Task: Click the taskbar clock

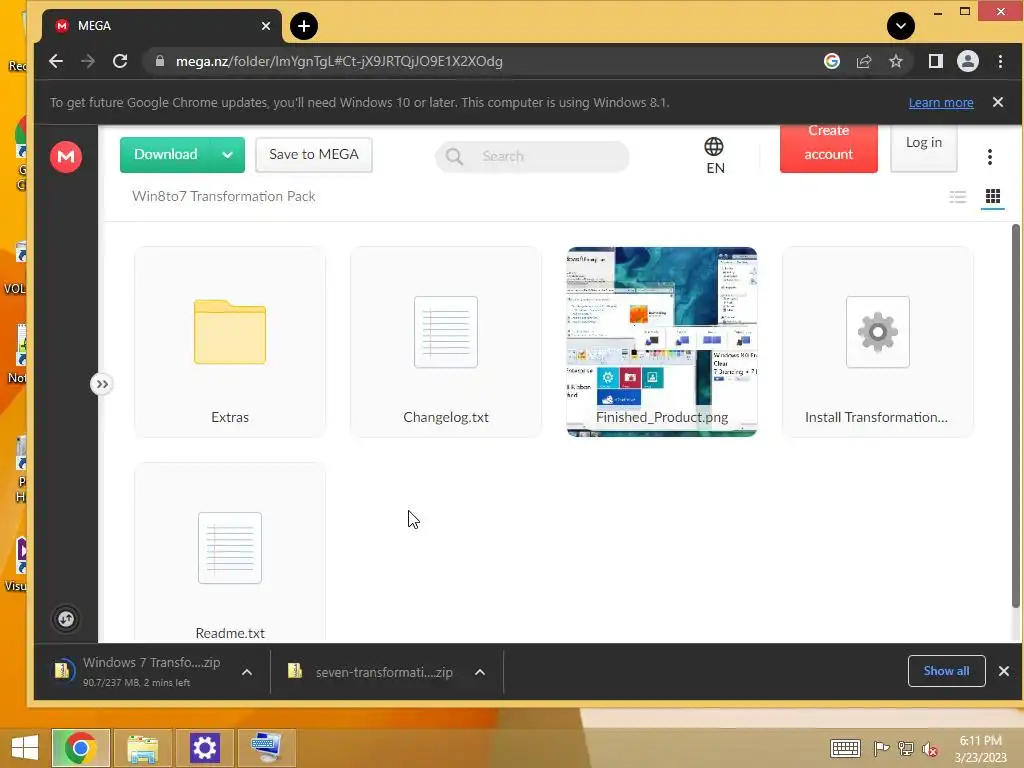Action: coord(981,748)
